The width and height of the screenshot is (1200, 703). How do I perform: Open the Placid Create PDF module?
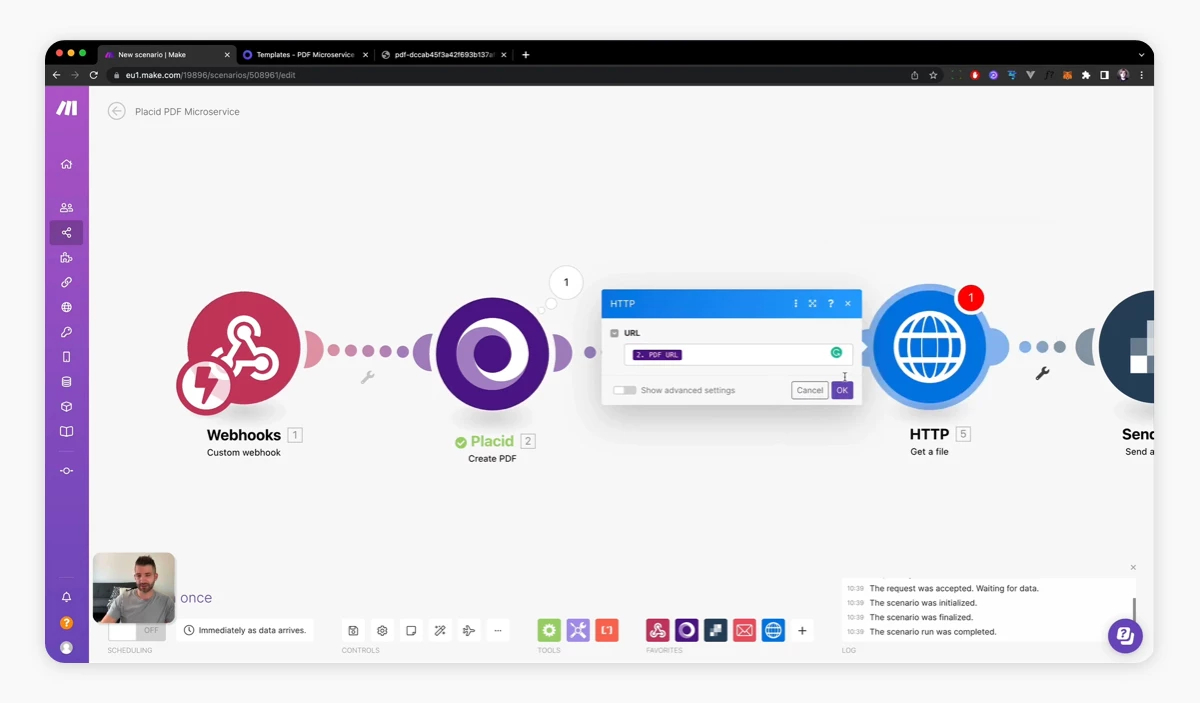click(492, 353)
